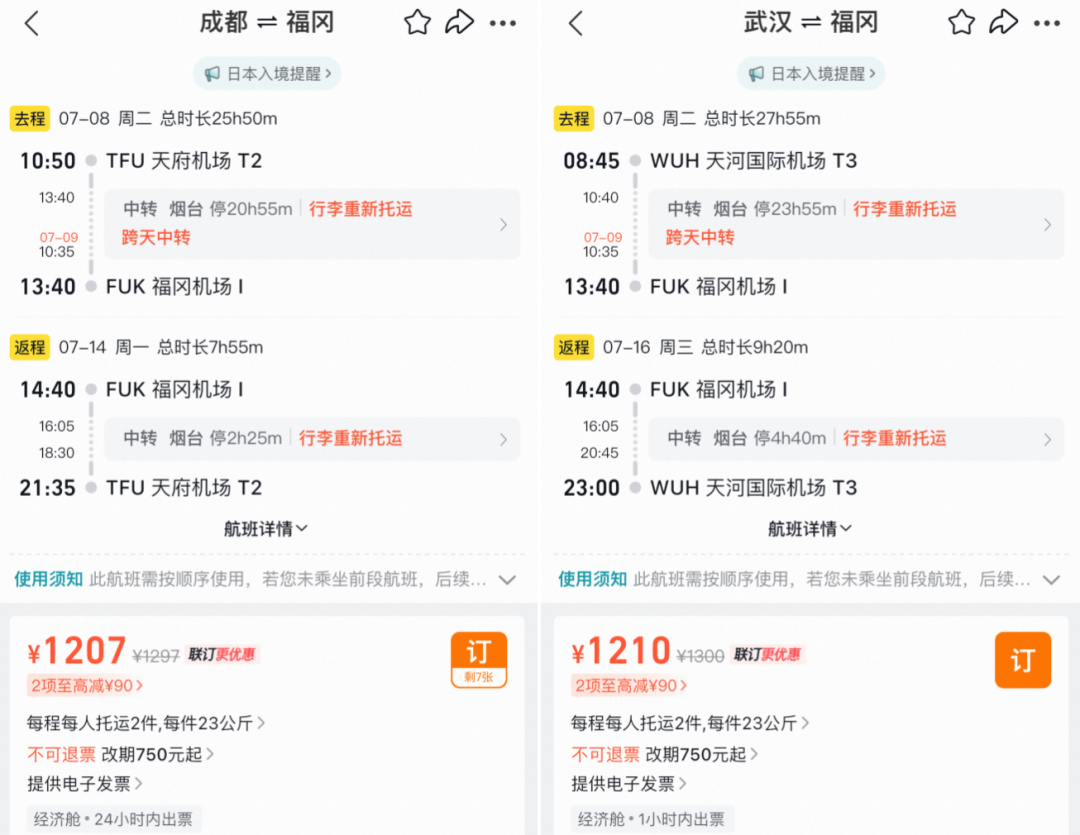Viewport: 1080px width, 835px height.
Task: Expand 航班详情 on the 武汉 itinerary
Action: click(810, 529)
